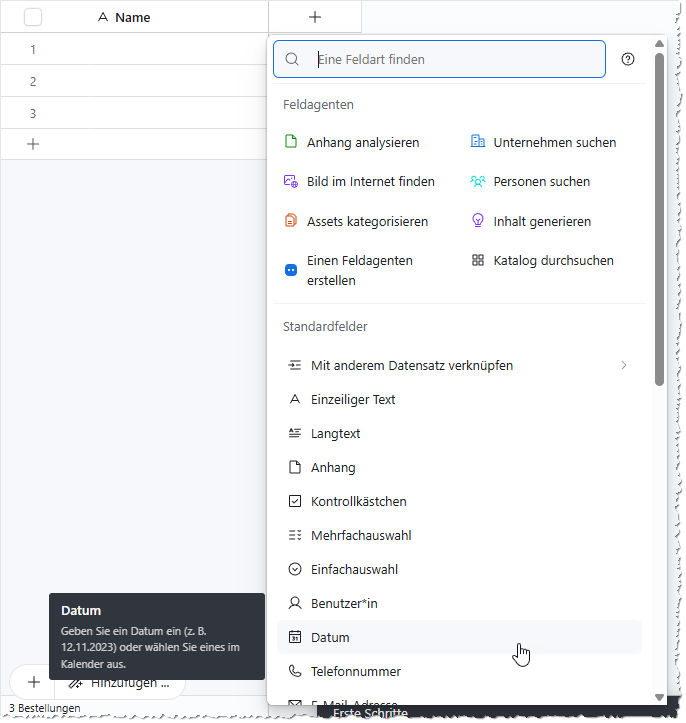
Task: Click the field list vertical scrollbar
Action: 659,220
